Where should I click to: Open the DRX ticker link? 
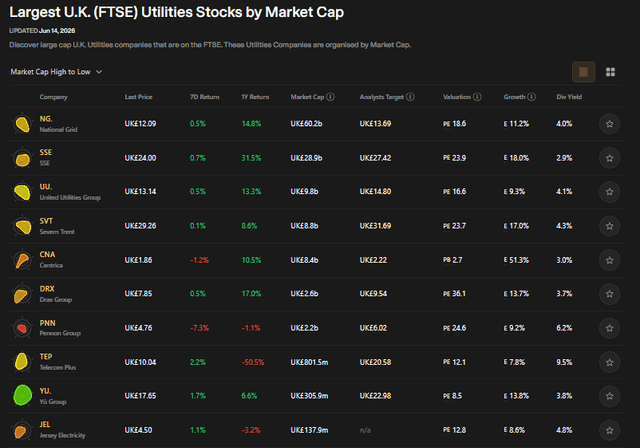(47, 288)
